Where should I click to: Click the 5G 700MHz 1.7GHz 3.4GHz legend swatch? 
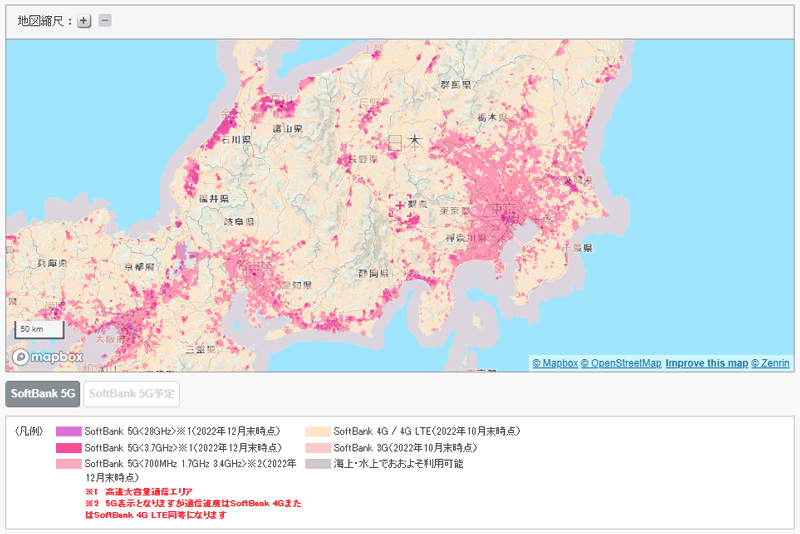(x=69, y=464)
